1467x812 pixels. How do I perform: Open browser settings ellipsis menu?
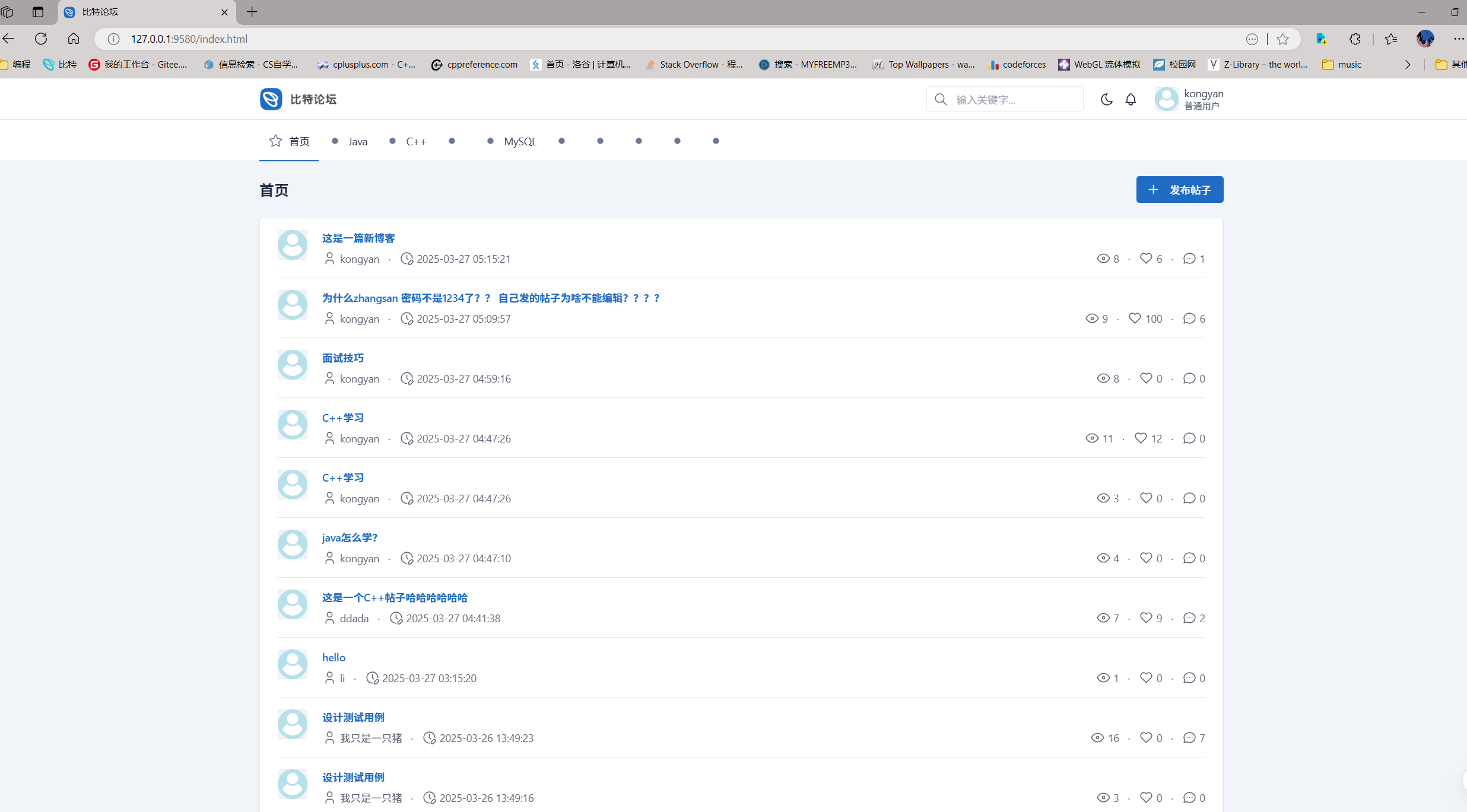click(x=1458, y=39)
